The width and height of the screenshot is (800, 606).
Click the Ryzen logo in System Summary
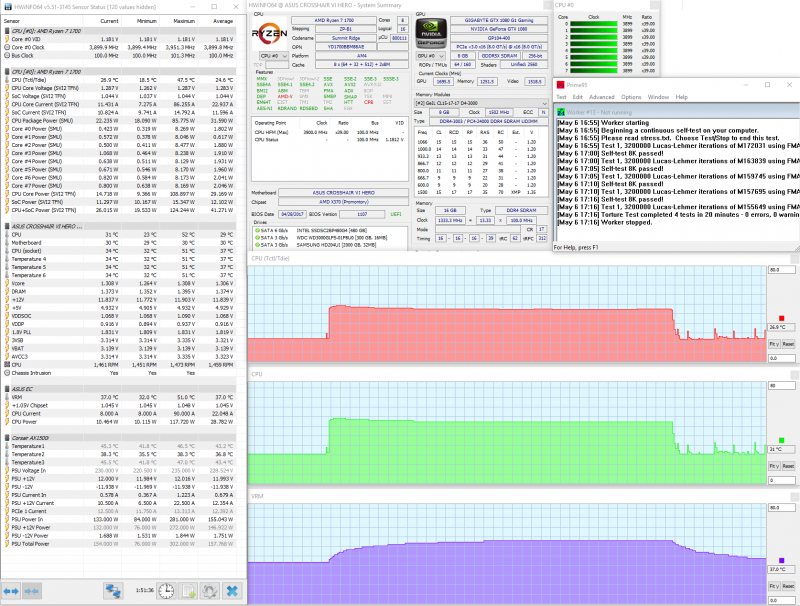point(269,34)
